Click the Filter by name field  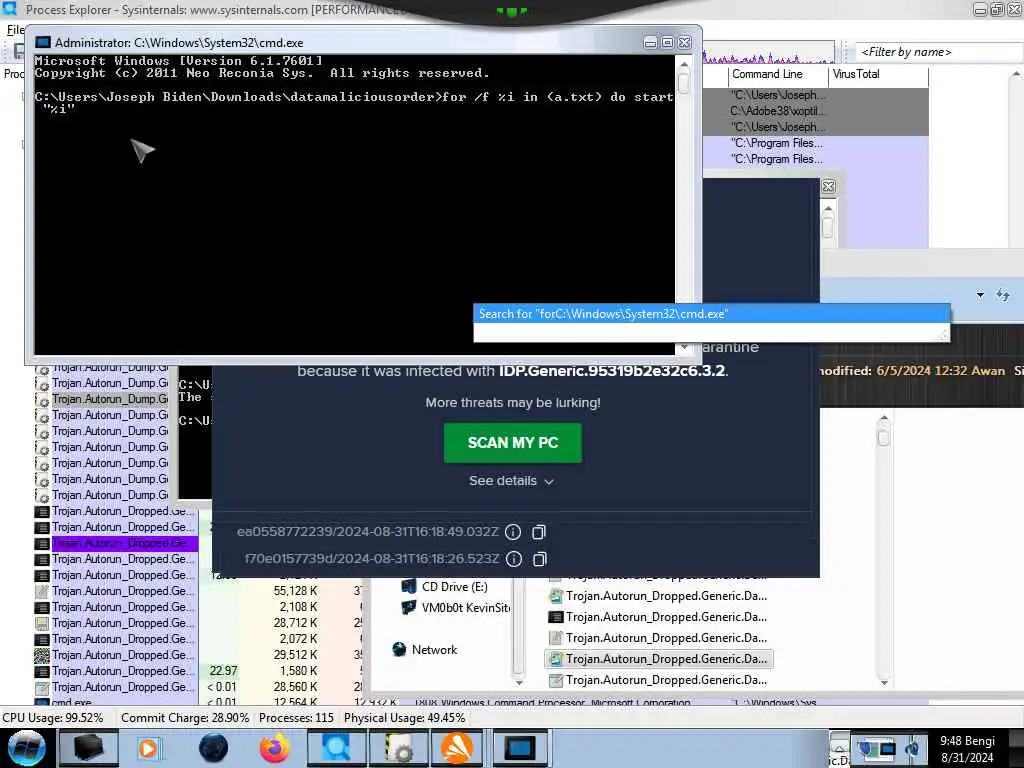(938, 52)
